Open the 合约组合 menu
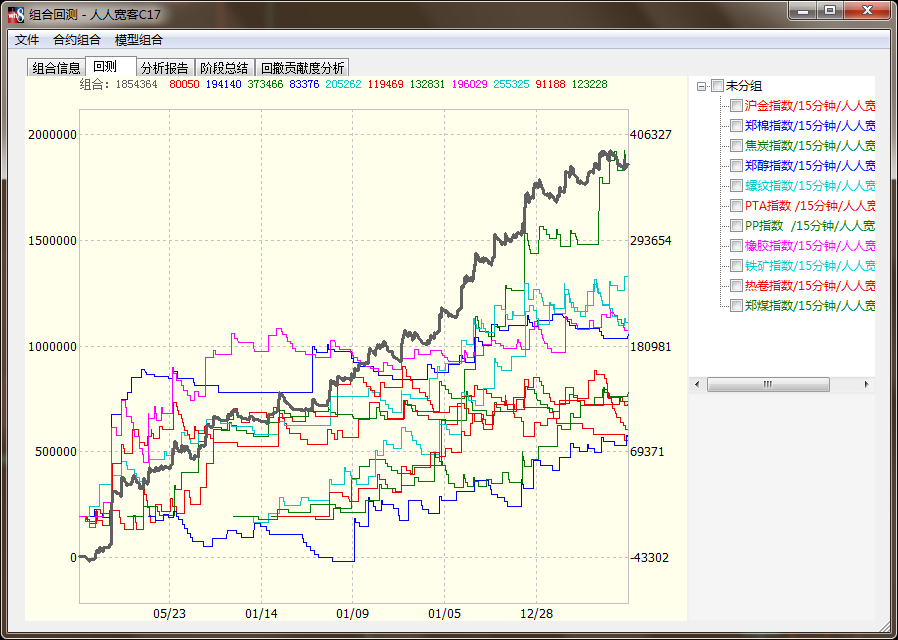The width and height of the screenshot is (898, 640). (x=77, y=39)
